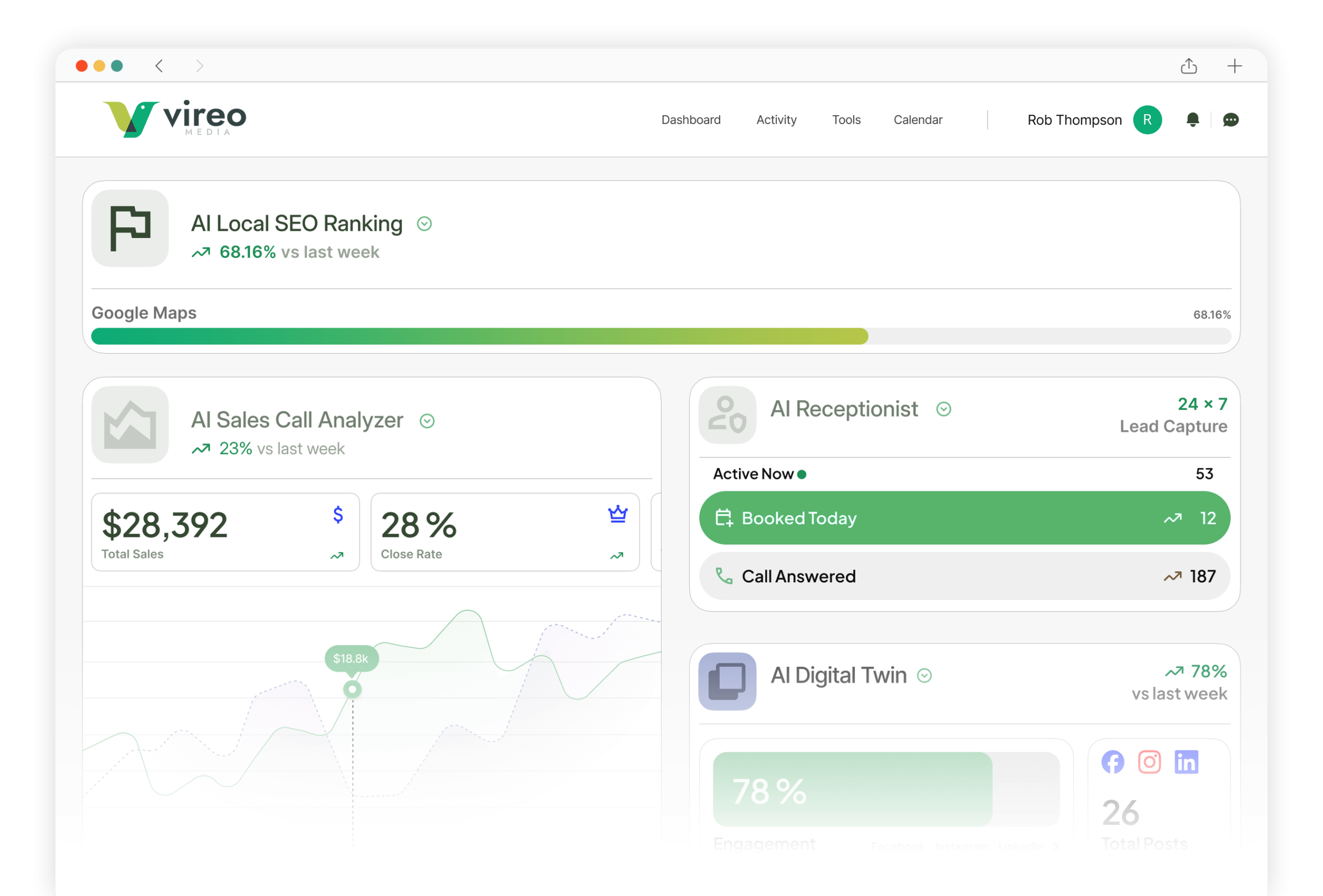Toggle the Active Now status indicator
Viewport: 1323px width, 896px height.
802,474
